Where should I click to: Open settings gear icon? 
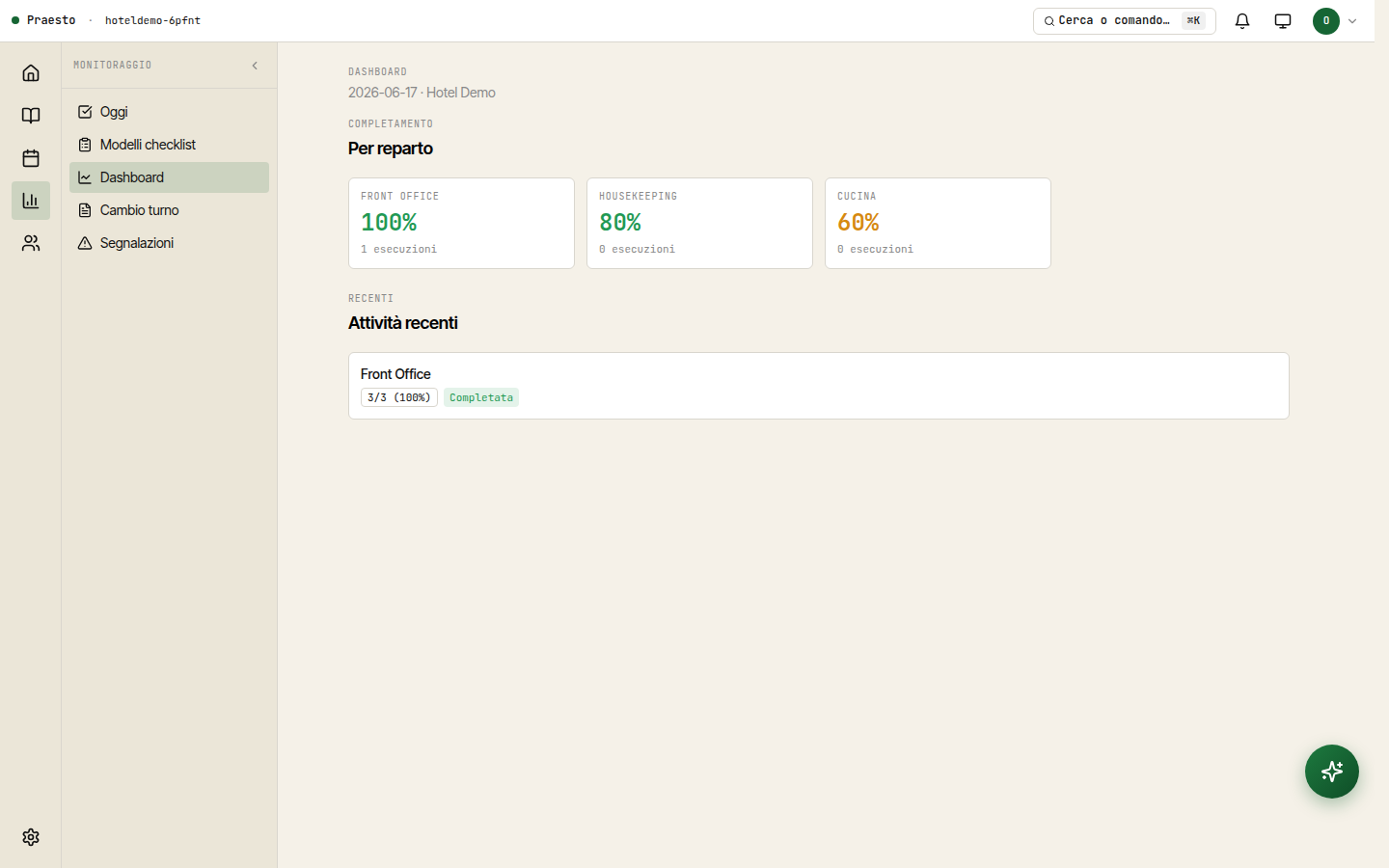tap(31, 837)
